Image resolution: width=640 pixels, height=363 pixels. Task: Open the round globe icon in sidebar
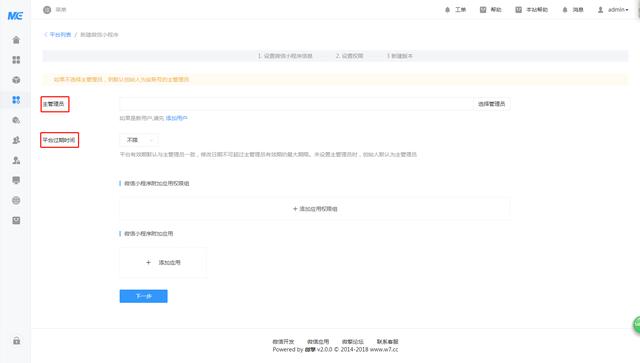(16, 200)
